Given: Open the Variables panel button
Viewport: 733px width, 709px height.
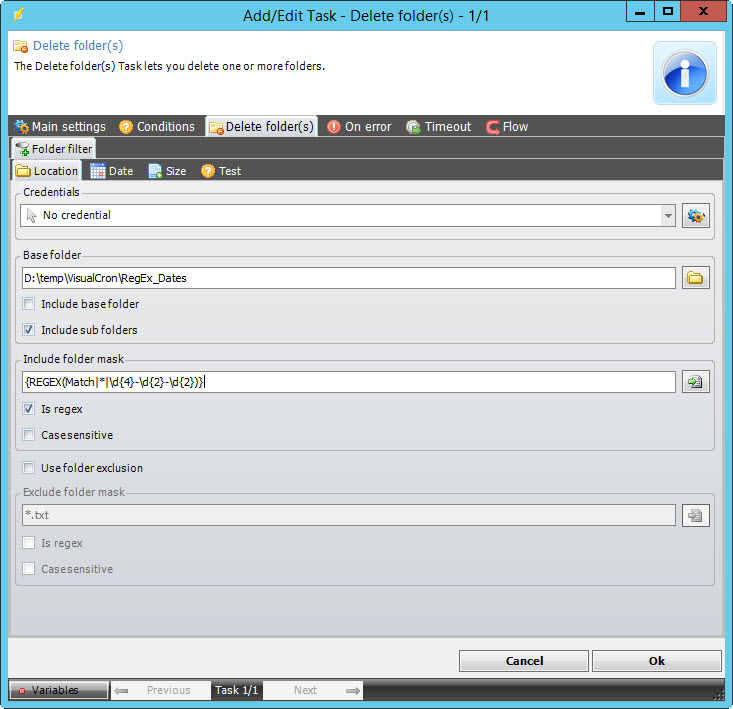Looking at the screenshot, I should coord(58,690).
